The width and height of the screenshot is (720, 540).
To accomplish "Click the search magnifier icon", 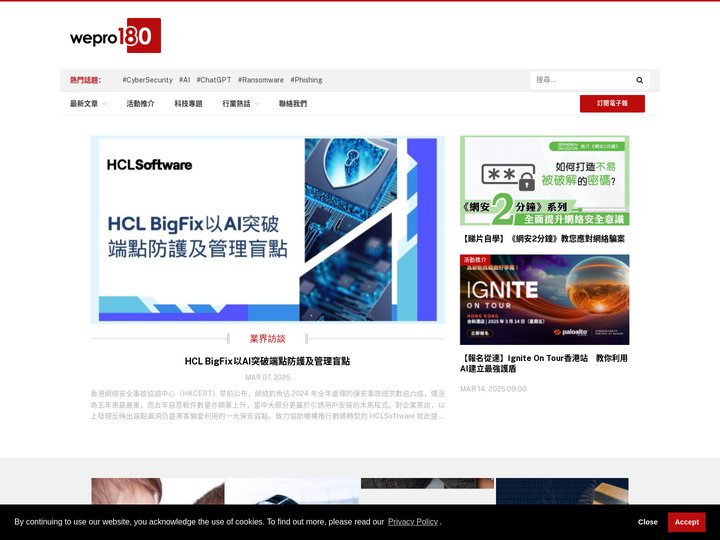I will click(639, 80).
